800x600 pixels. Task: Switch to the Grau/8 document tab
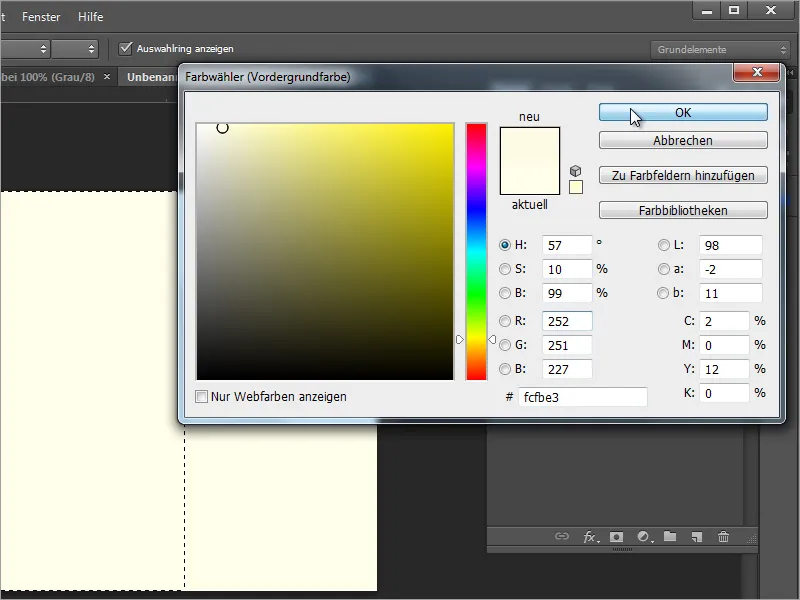pyautogui.click(x=49, y=77)
